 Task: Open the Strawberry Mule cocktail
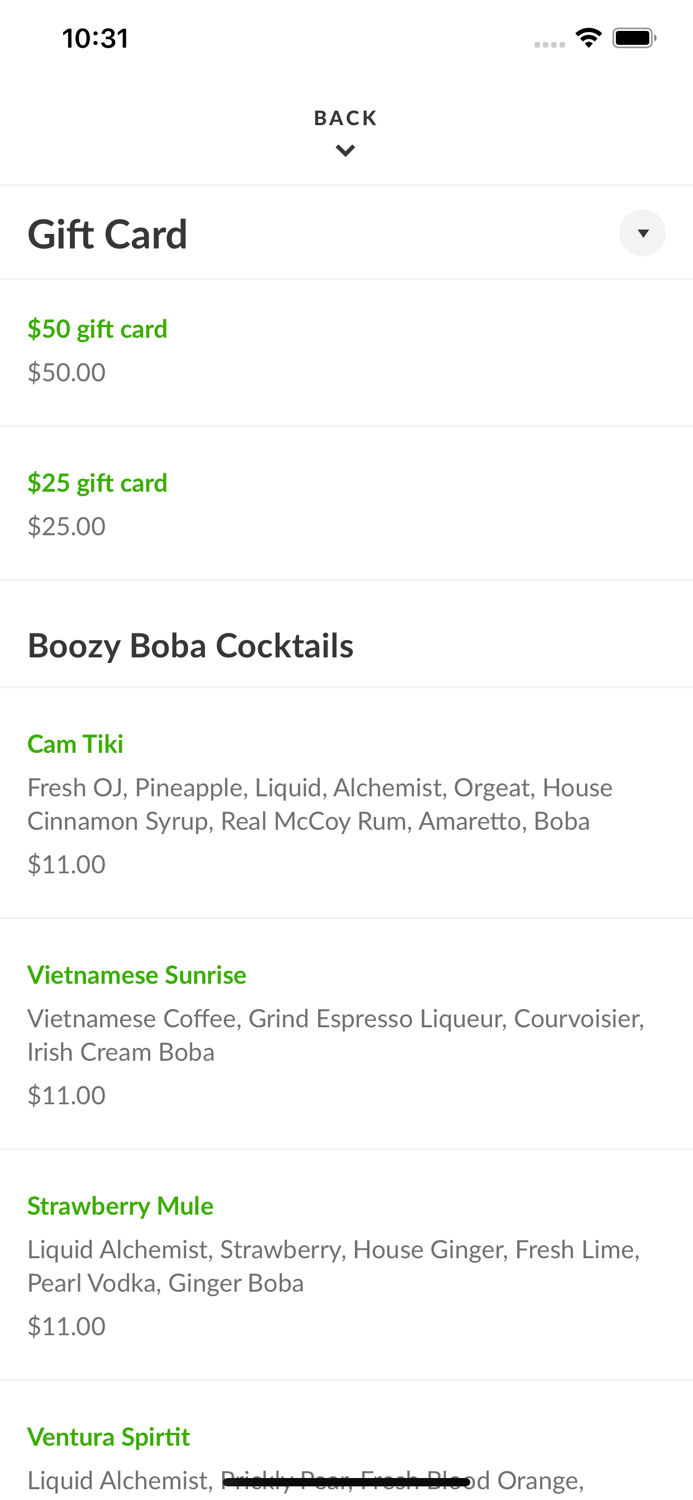point(120,1206)
